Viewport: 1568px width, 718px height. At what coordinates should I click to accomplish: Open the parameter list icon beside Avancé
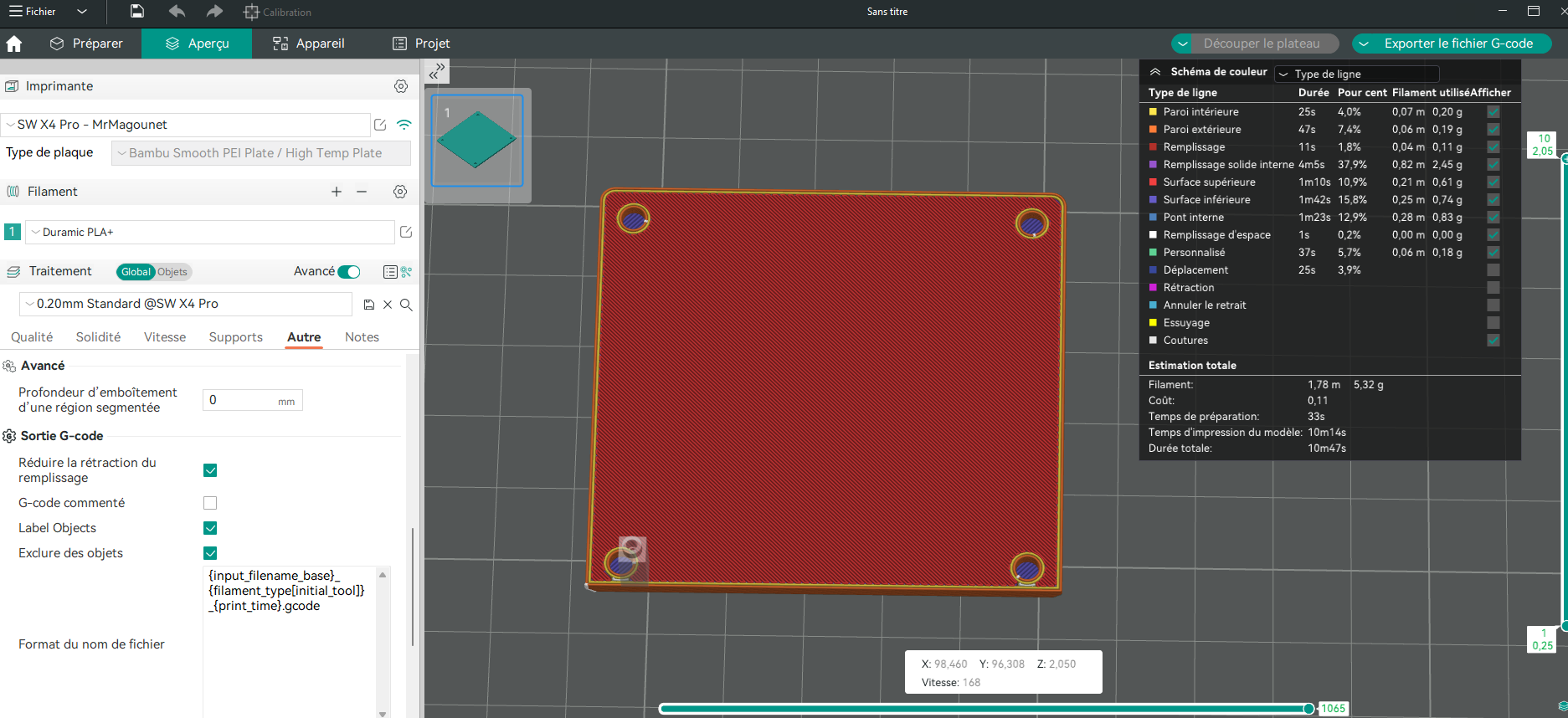point(390,272)
